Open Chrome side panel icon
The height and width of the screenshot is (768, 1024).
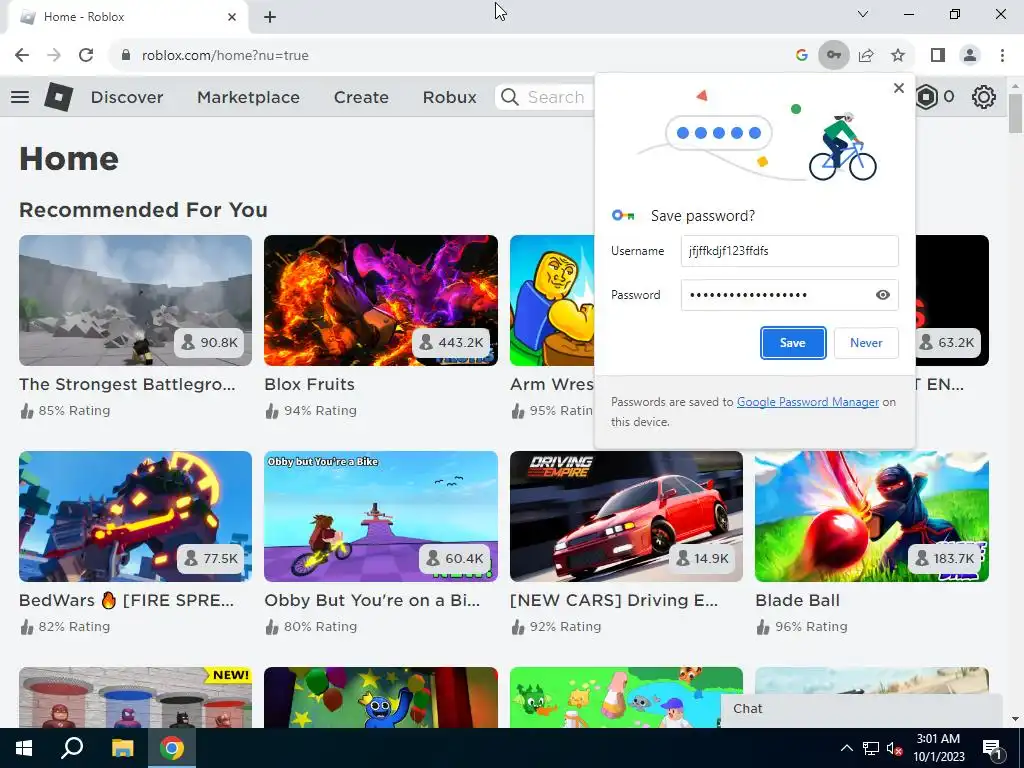click(938, 56)
